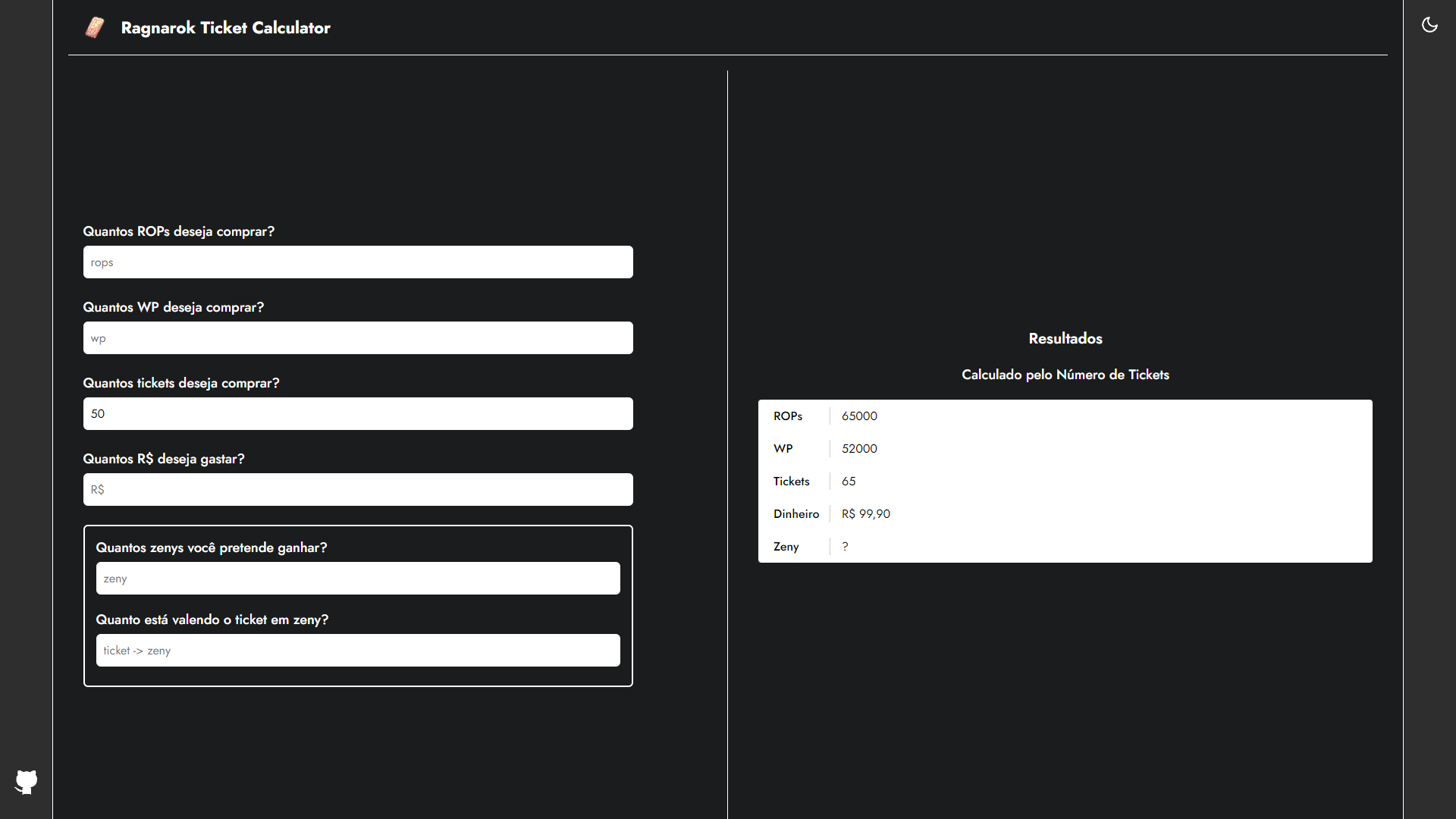
Task: Click Calculado pelo Número de Tickets subtitle
Action: click(x=1065, y=375)
